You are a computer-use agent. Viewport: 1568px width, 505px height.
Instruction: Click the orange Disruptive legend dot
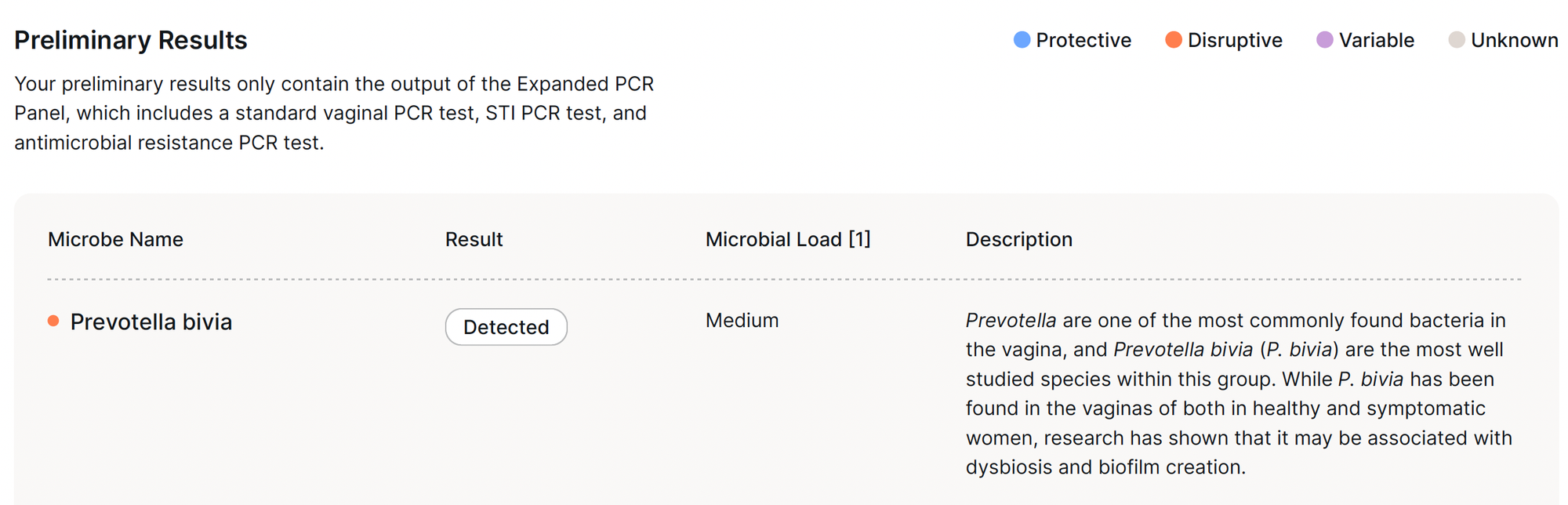click(1173, 40)
